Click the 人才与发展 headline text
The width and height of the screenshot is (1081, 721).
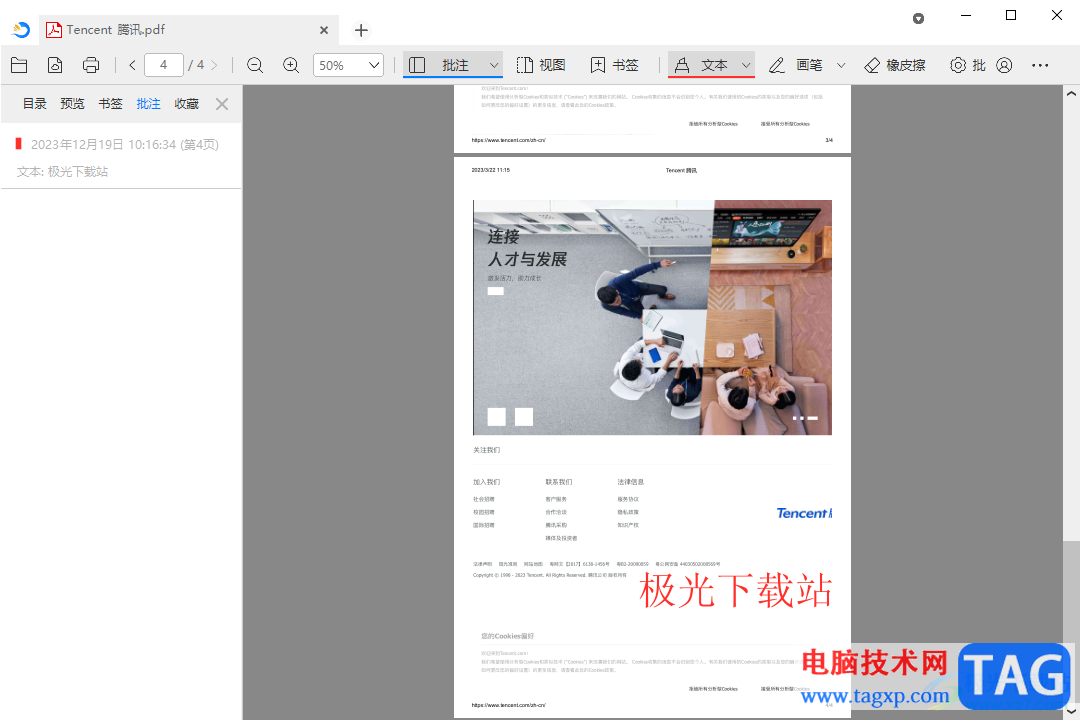coord(527,260)
